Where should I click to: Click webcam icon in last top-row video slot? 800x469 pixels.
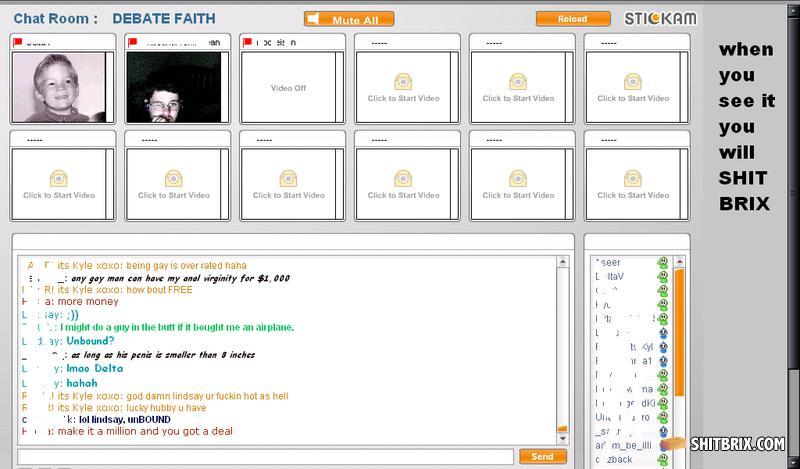click(633, 82)
